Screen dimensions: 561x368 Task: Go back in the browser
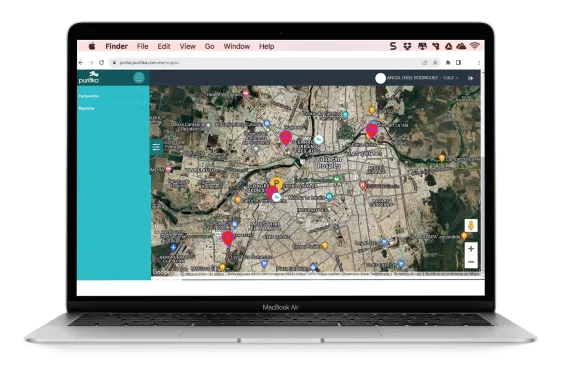click(81, 63)
